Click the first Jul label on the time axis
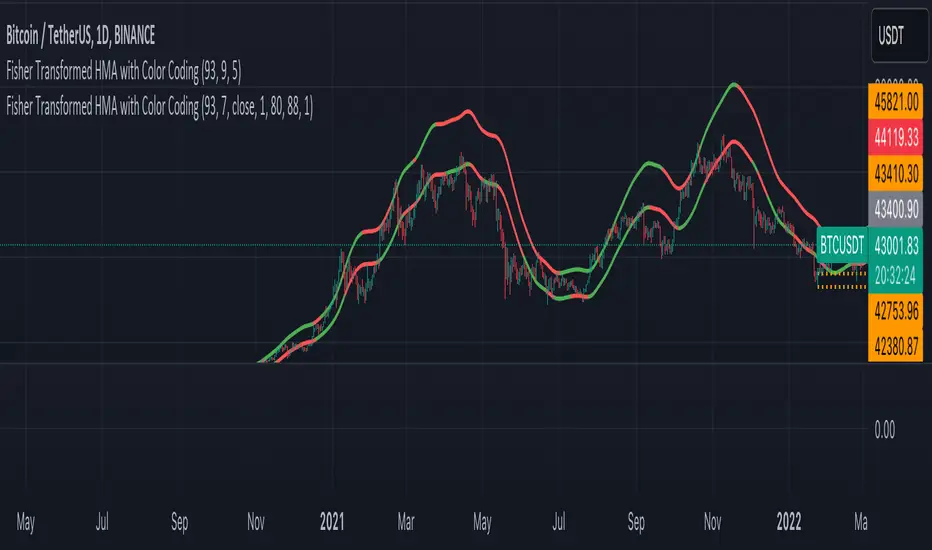 [x=102, y=522]
